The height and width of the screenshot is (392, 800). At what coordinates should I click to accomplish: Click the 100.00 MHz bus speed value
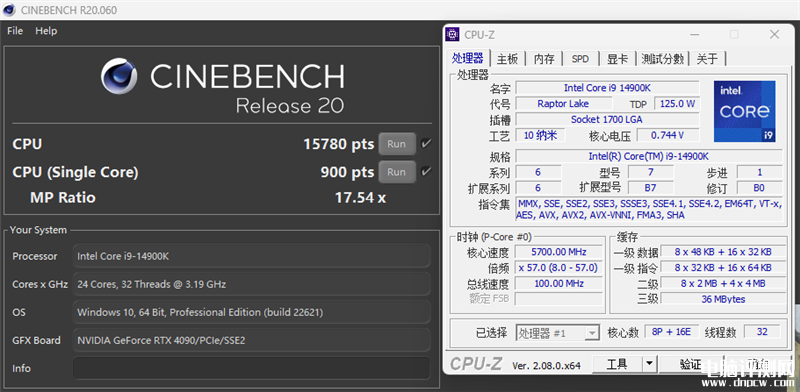[559, 283]
